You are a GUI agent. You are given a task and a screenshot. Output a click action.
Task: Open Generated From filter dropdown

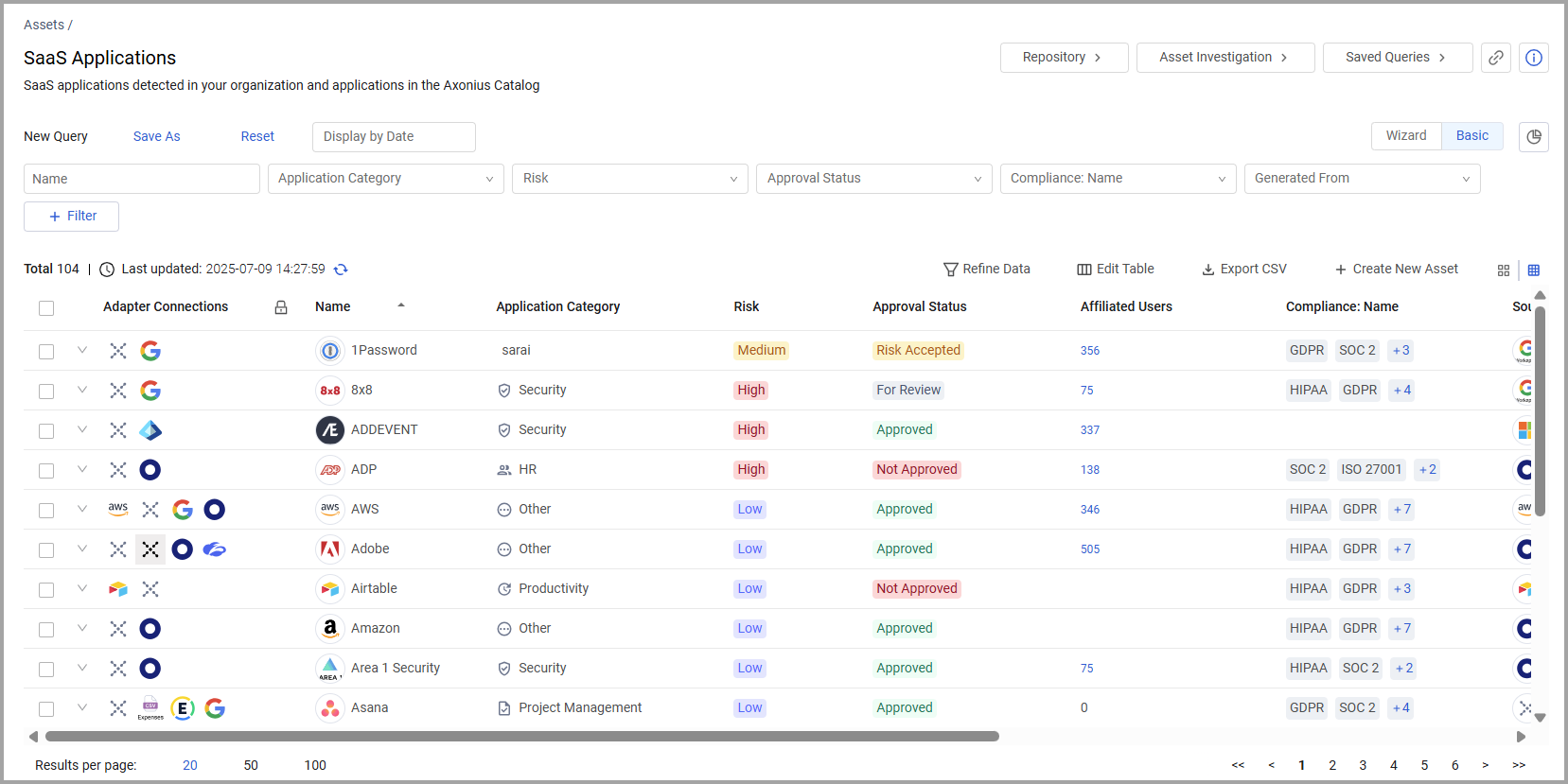pos(1363,179)
